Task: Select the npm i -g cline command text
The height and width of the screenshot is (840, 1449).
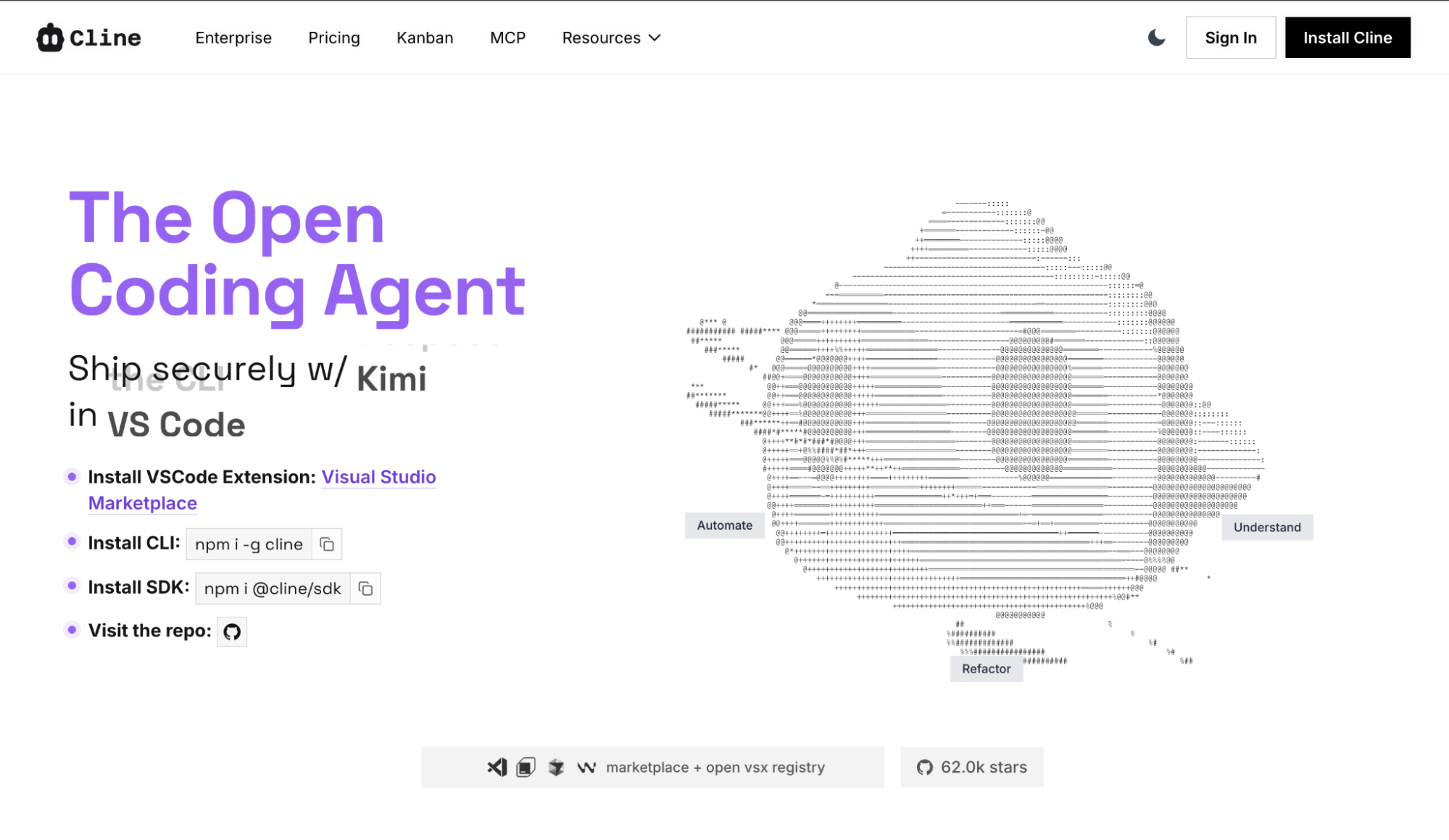Action: (x=249, y=544)
